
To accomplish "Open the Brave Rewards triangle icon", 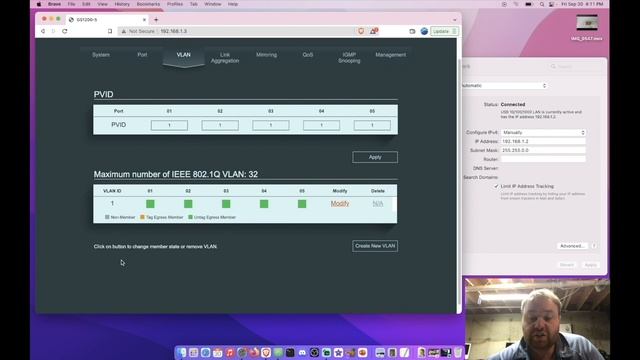I will click(373, 31).
